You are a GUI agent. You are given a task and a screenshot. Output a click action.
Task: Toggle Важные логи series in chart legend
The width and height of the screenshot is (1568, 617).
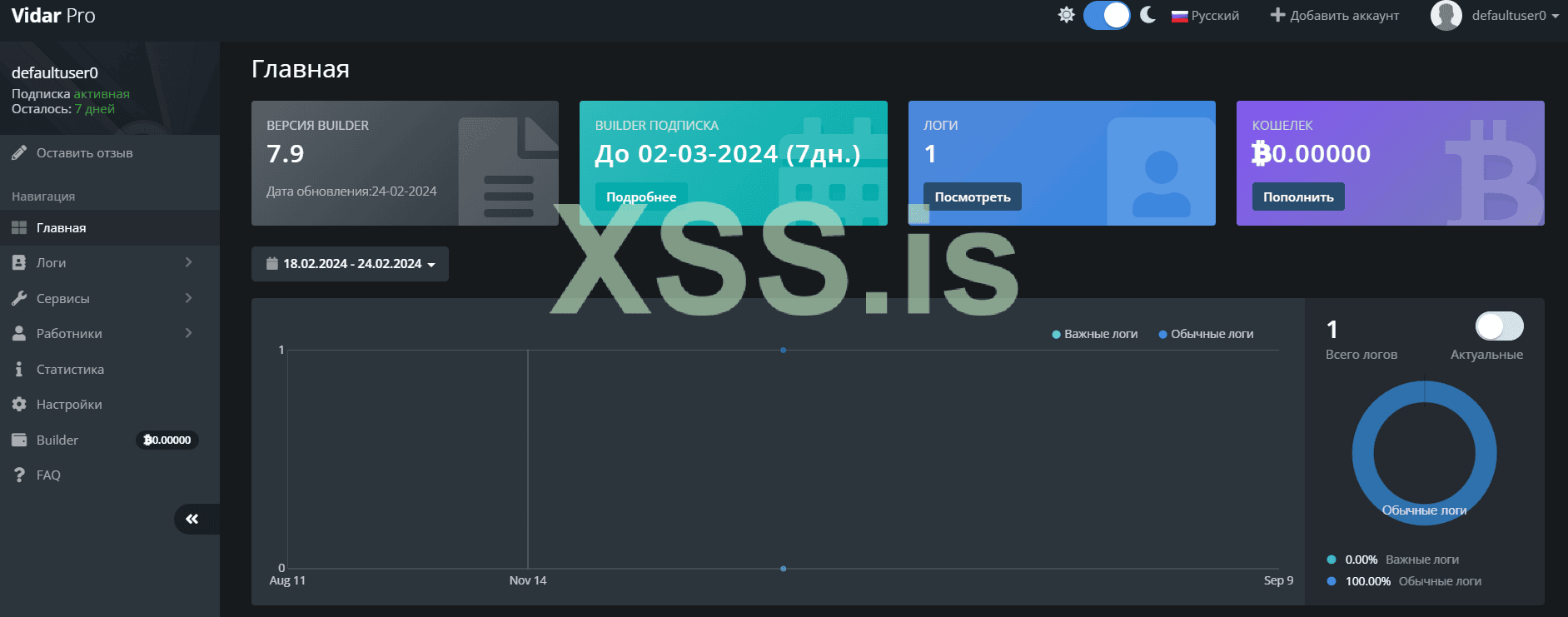click(x=1095, y=334)
